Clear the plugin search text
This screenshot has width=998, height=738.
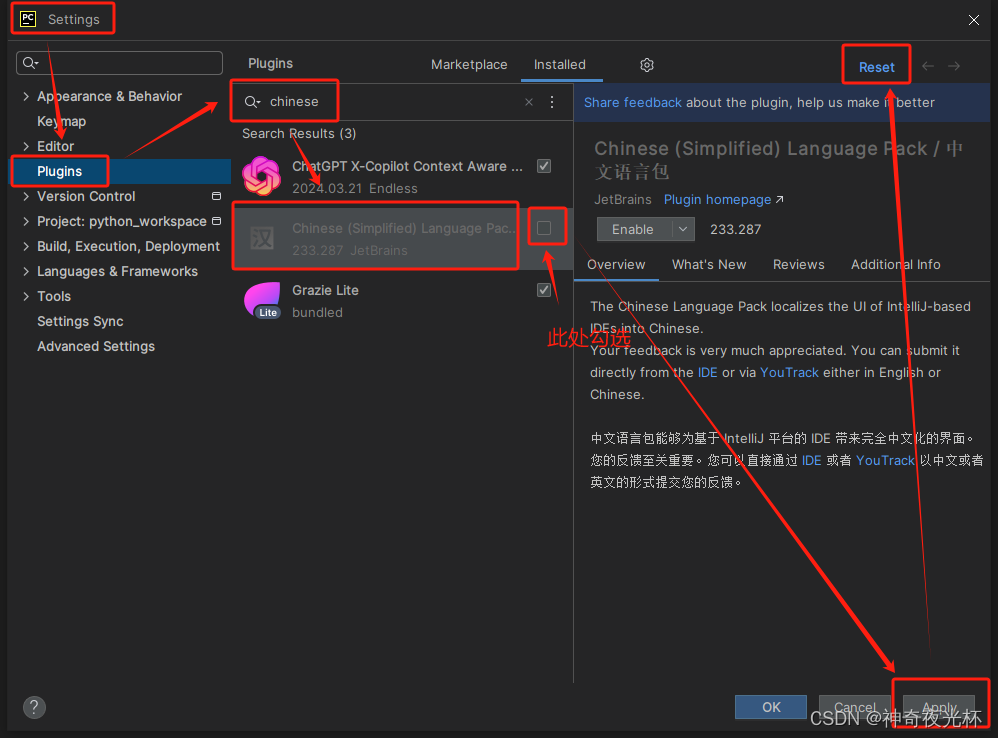(x=528, y=102)
